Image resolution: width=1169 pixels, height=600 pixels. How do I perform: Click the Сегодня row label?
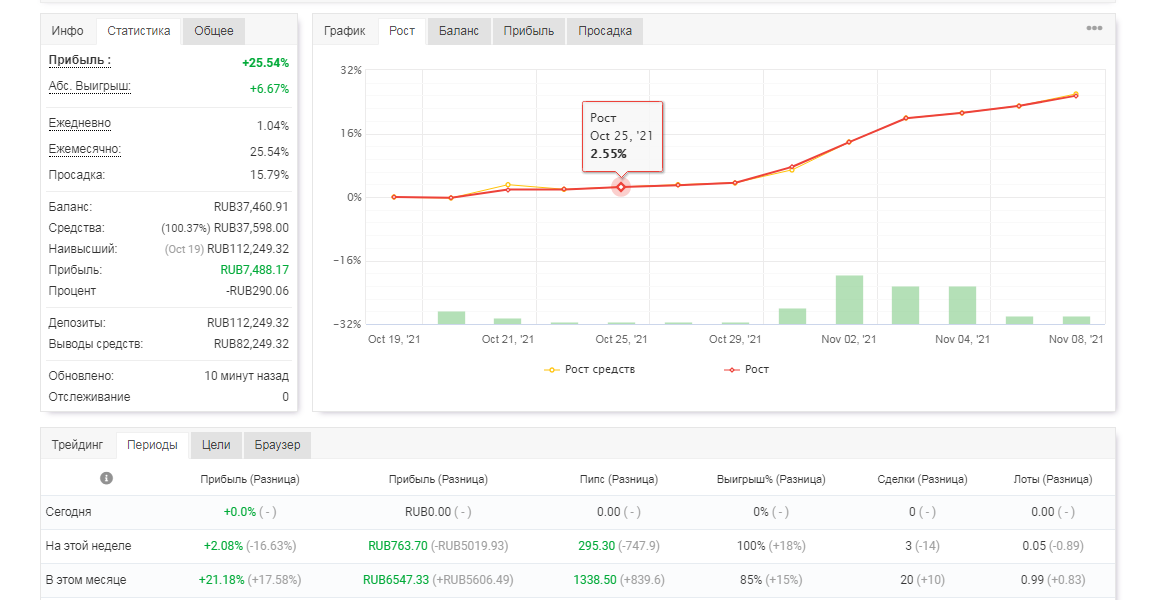tap(69, 512)
